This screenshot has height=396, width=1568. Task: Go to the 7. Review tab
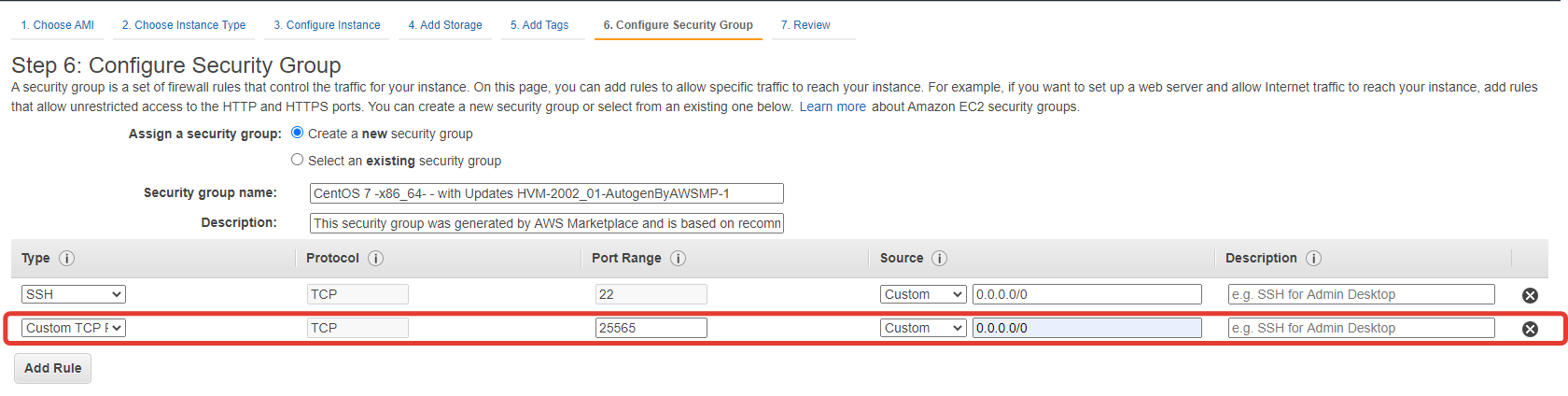click(805, 25)
